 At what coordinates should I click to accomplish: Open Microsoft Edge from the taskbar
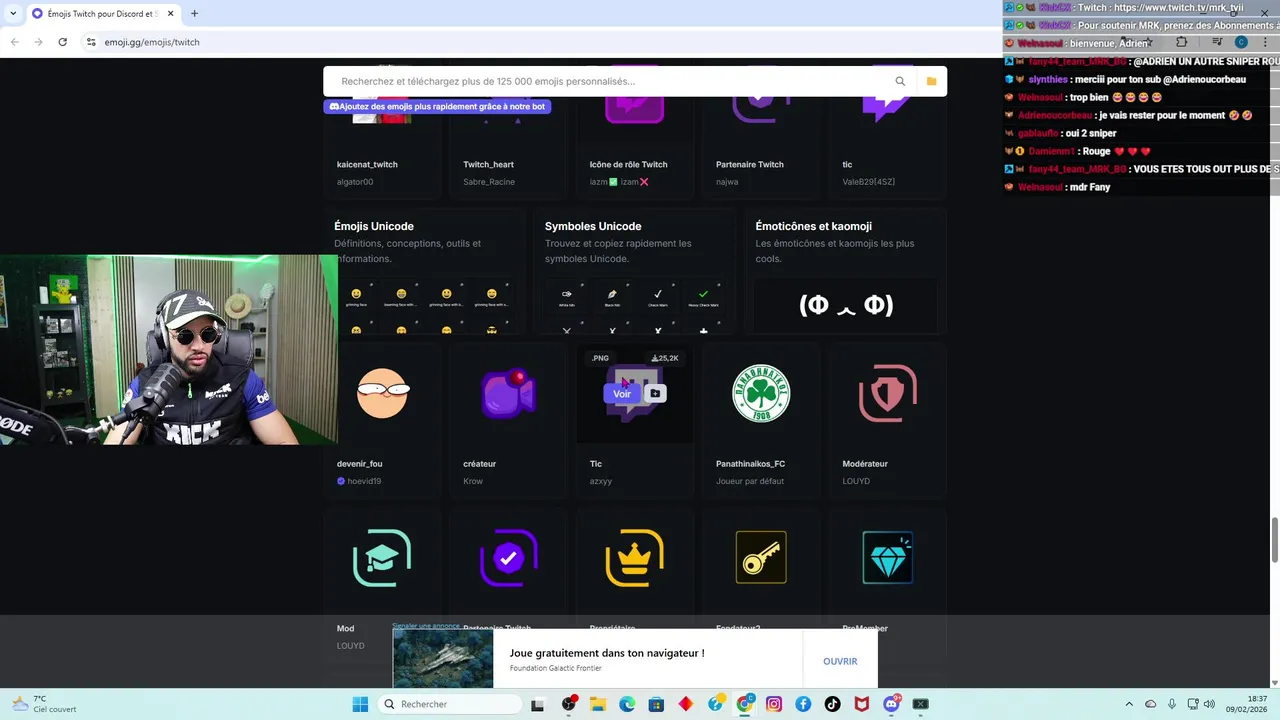pyautogui.click(x=627, y=704)
